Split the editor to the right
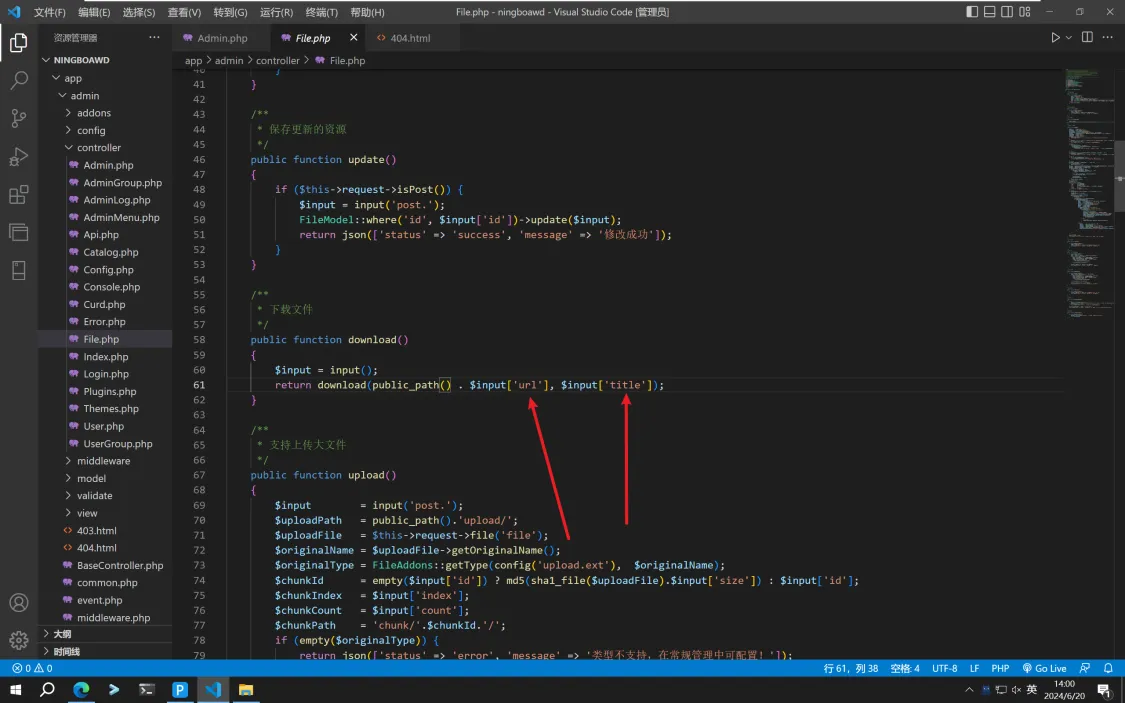This screenshot has width=1125, height=703. coord(1087,37)
